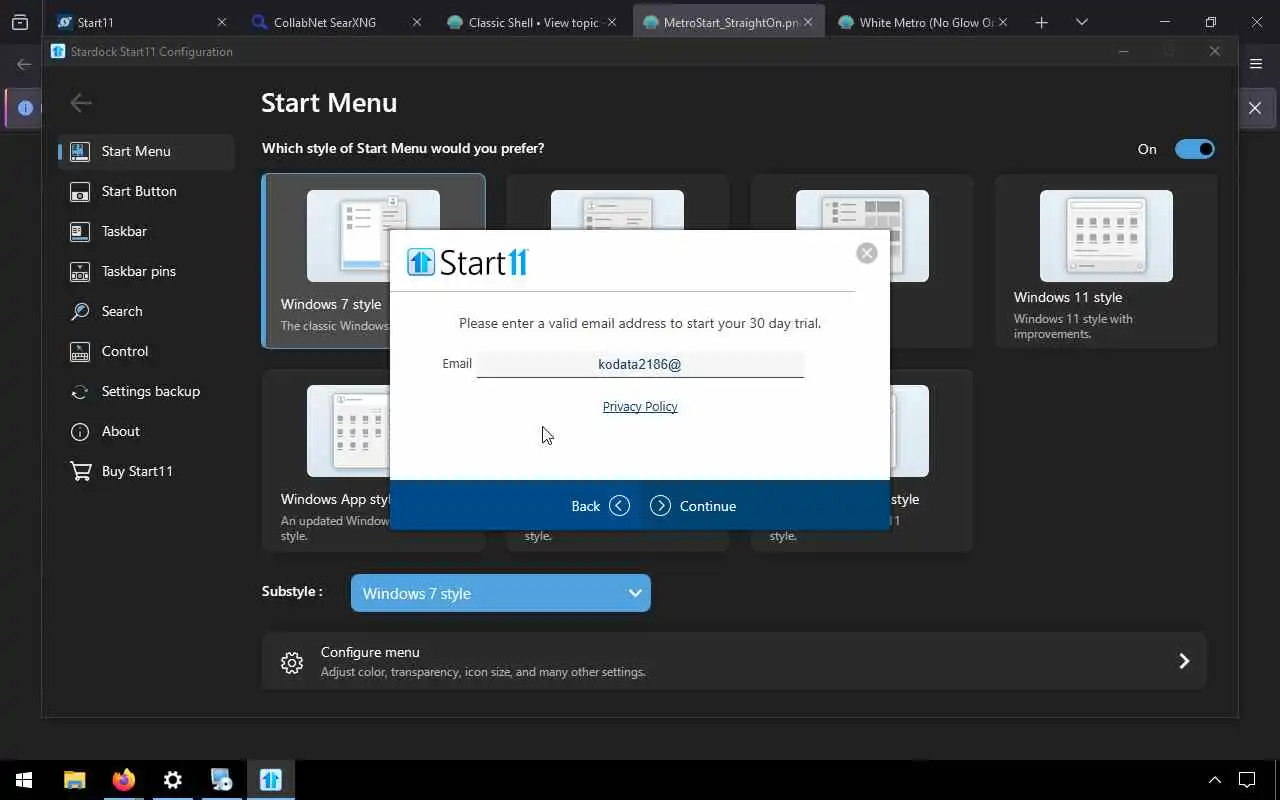
Task: Click the browser tab overview icon
Action: point(20,22)
